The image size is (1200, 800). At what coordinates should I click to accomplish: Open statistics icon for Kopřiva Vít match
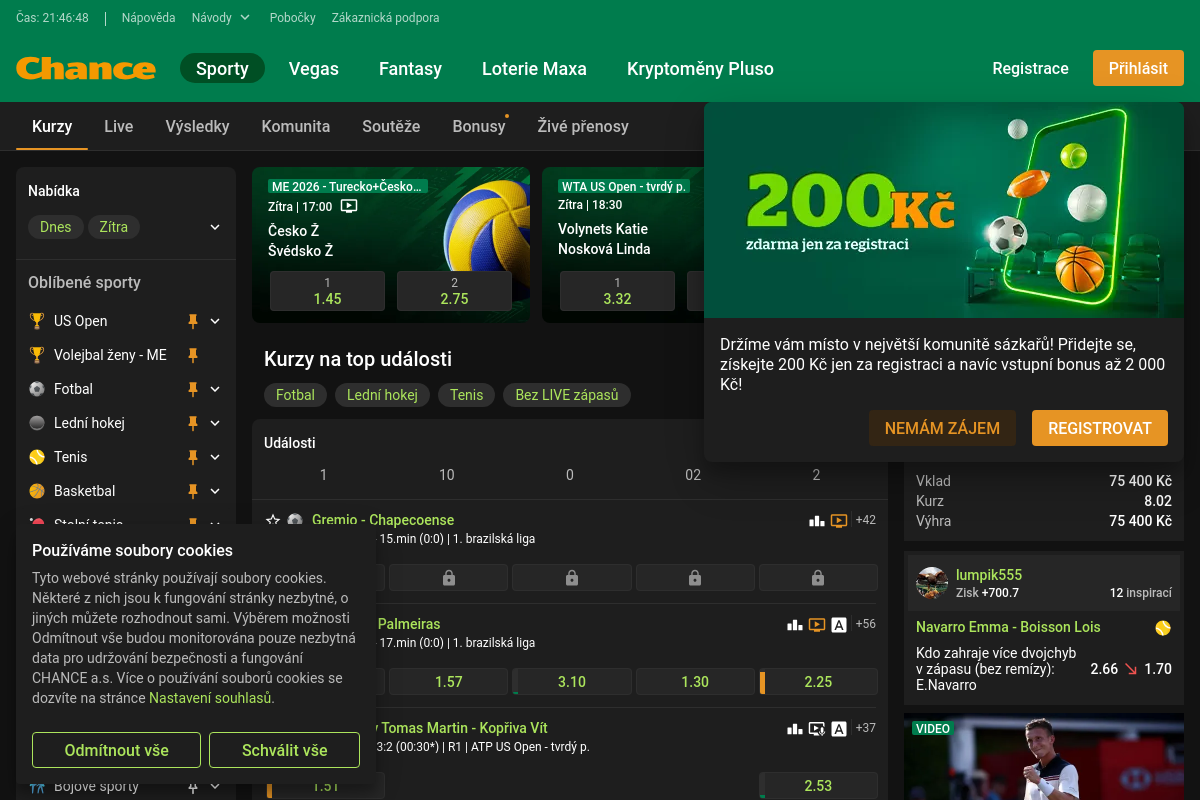pos(795,728)
